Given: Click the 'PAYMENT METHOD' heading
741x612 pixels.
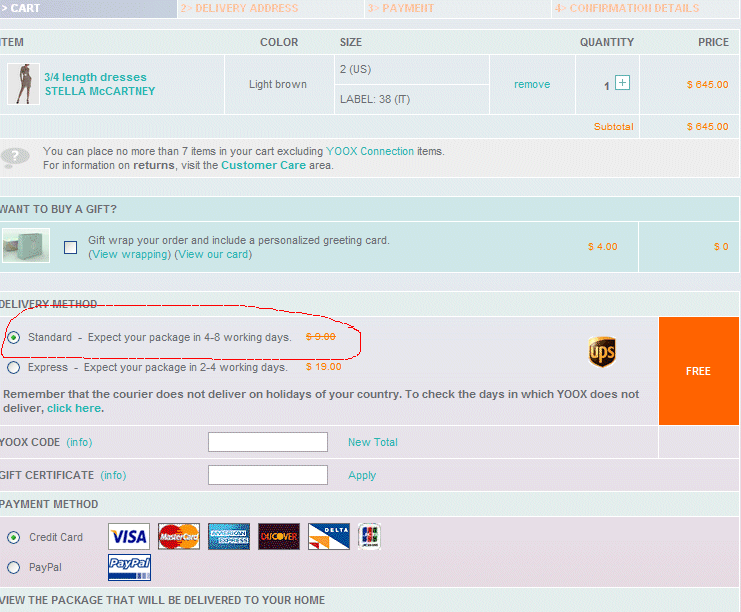Looking at the screenshot, I should click(x=49, y=504).
